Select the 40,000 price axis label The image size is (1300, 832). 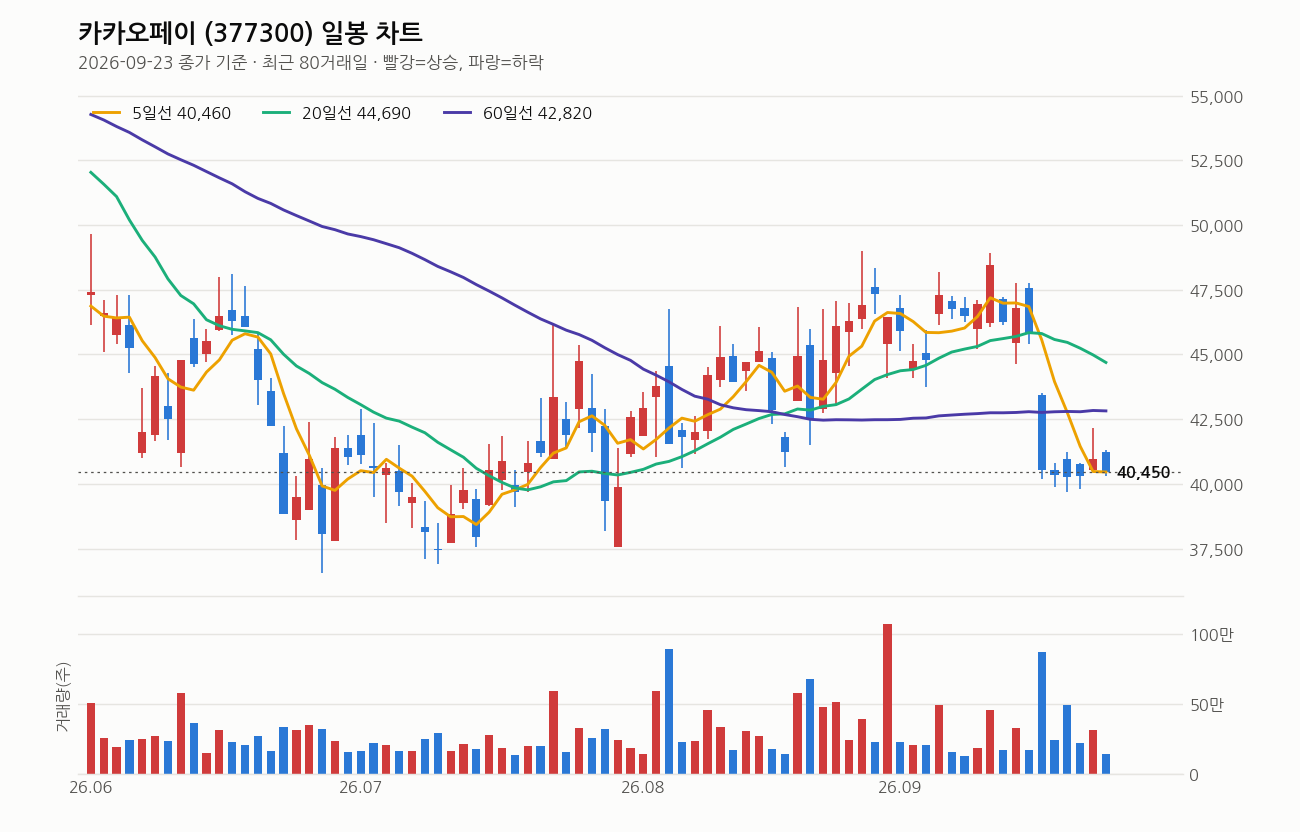tap(1216, 485)
